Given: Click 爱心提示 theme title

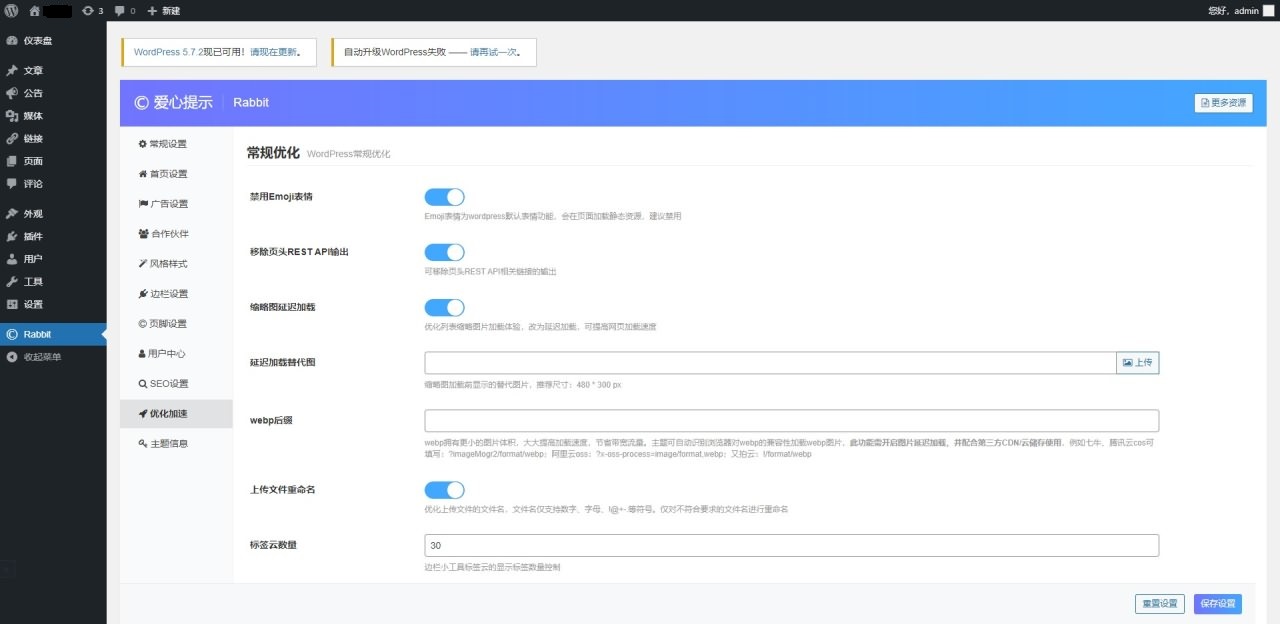Looking at the screenshot, I should (x=174, y=103).
